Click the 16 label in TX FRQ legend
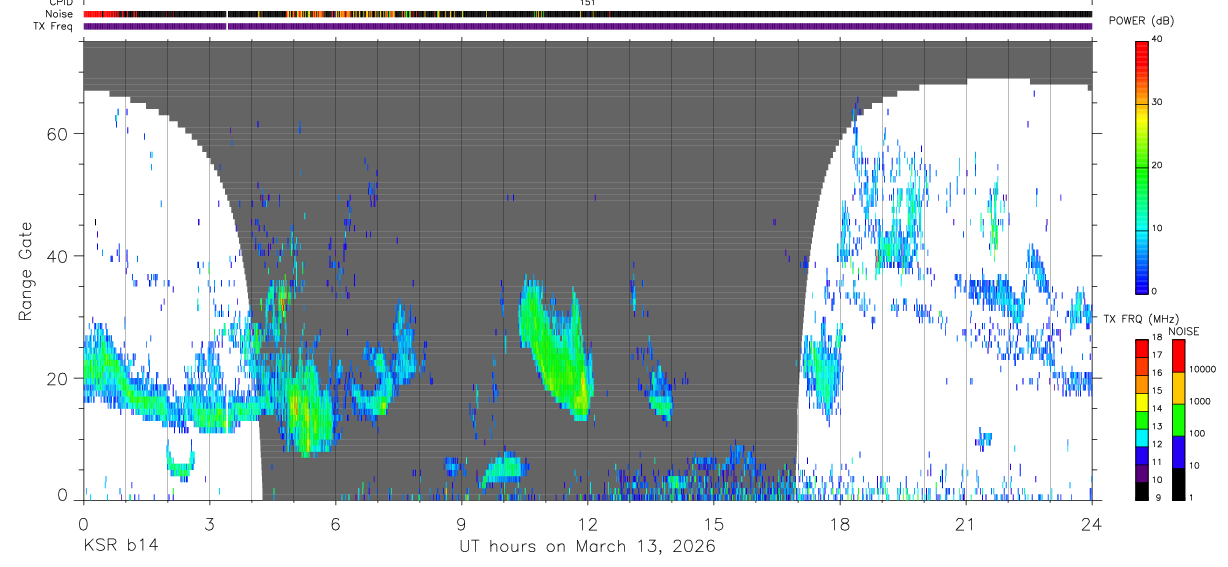Image resolution: width=1228 pixels, height=567 pixels. 1157,373
